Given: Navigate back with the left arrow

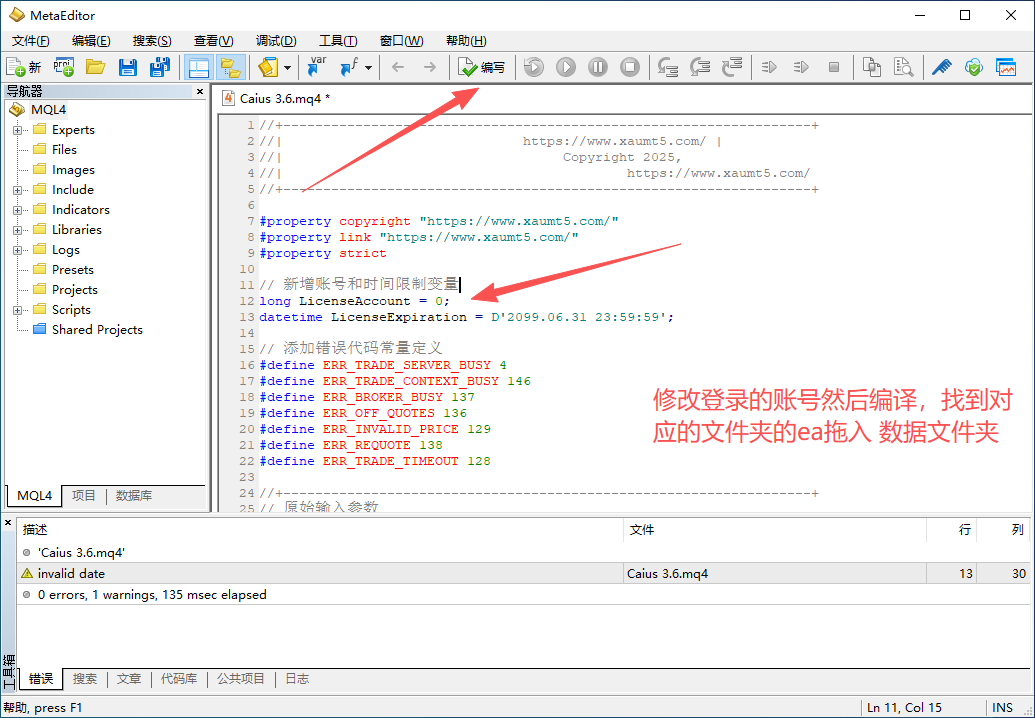Looking at the screenshot, I should coord(397,67).
